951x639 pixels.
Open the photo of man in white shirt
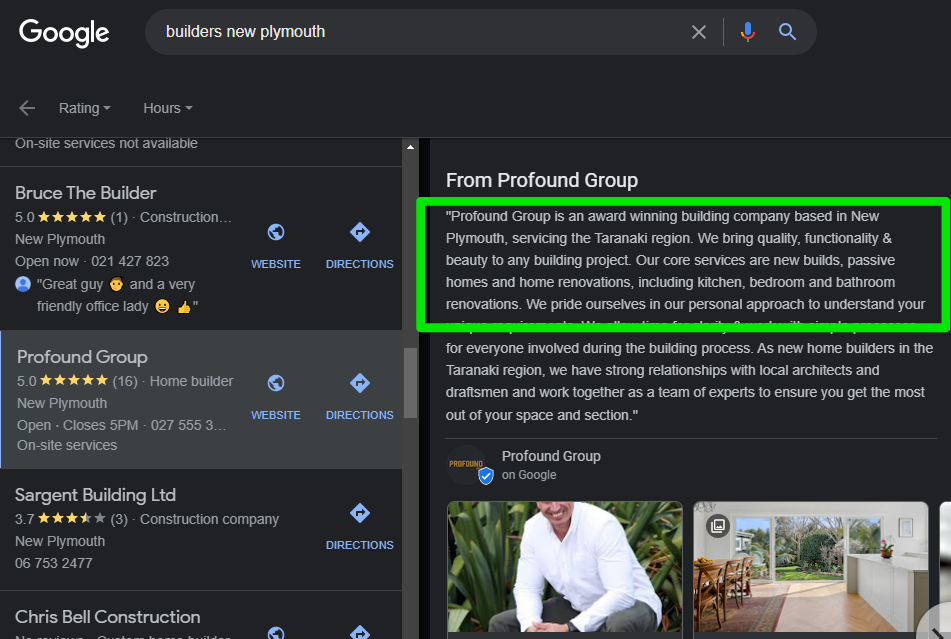pyautogui.click(x=565, y=567)
